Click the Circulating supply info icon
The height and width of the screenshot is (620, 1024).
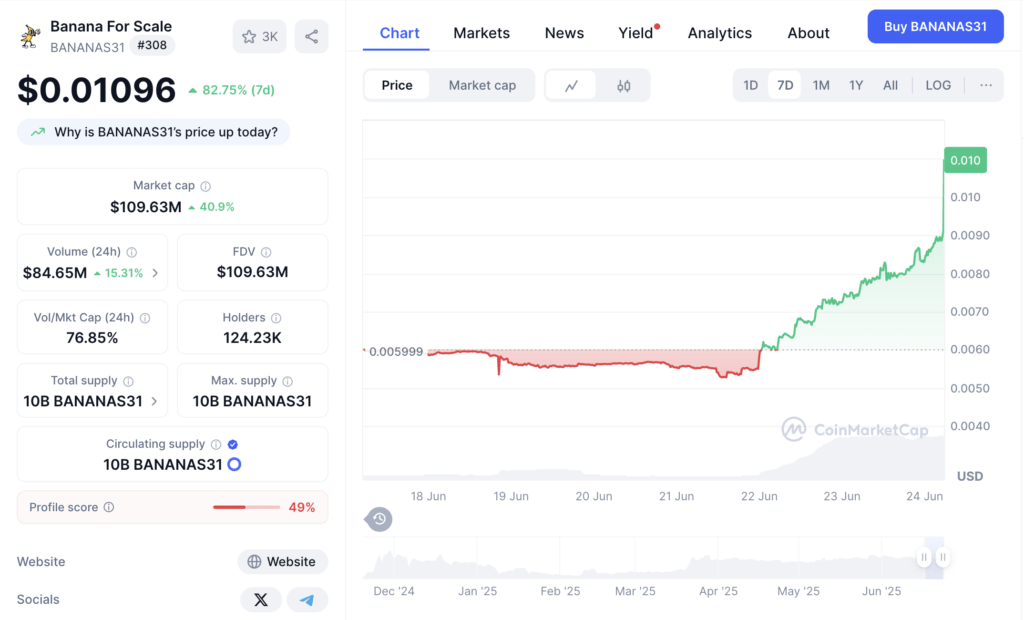click(216, 444)
